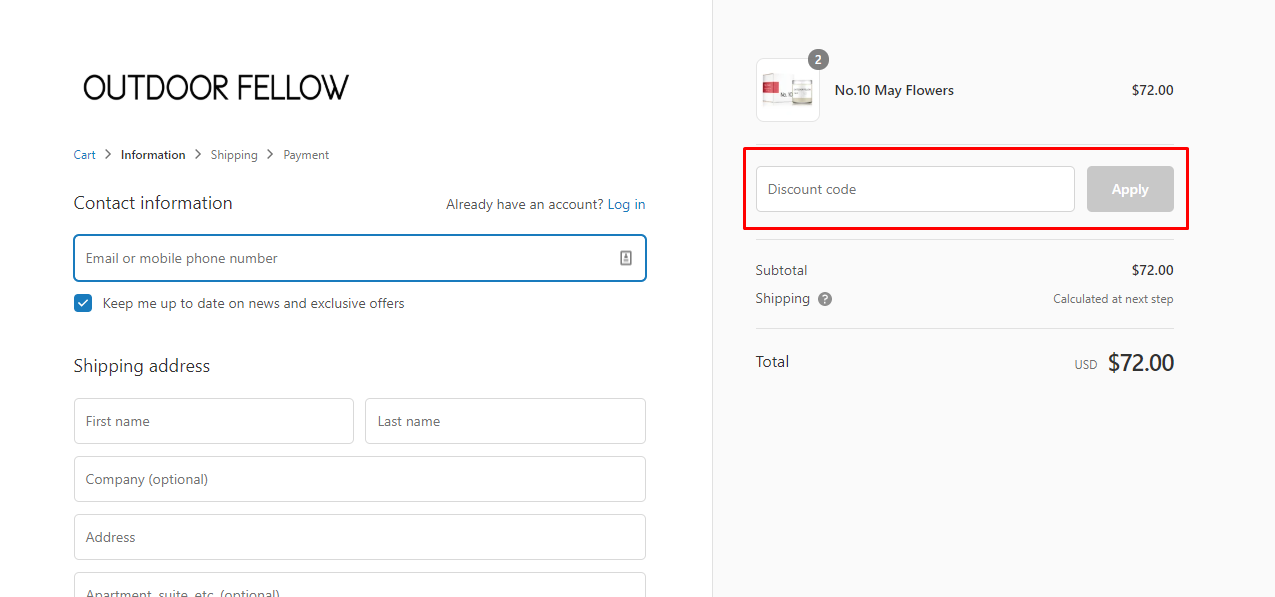The image size is (1275, 597).
Task: Open the Log in link
Action: coord(626,204)
